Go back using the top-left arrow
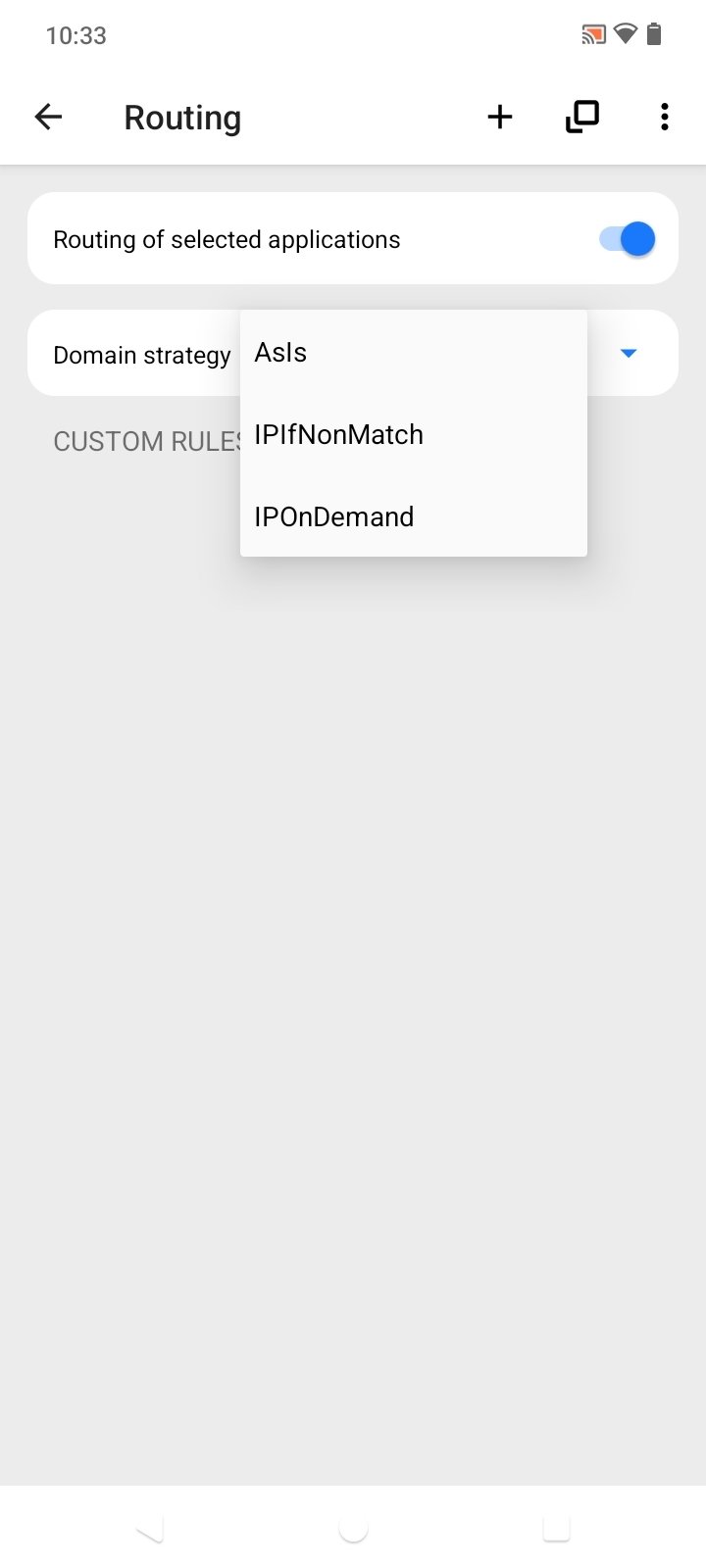 [x=48, y=118]
